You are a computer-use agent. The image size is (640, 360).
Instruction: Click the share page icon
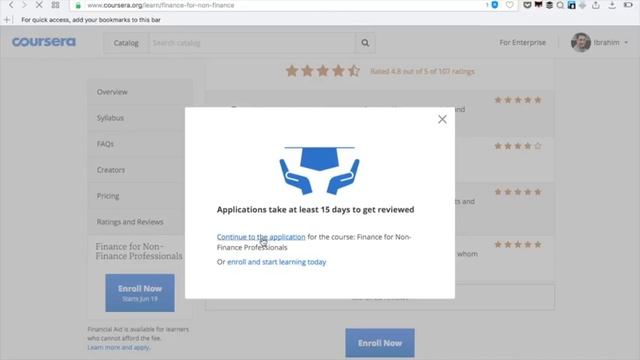(x=596, y=5)
